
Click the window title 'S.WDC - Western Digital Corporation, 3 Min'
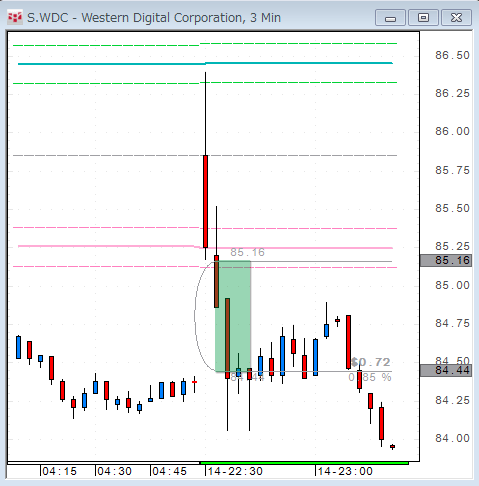(154, 18)
